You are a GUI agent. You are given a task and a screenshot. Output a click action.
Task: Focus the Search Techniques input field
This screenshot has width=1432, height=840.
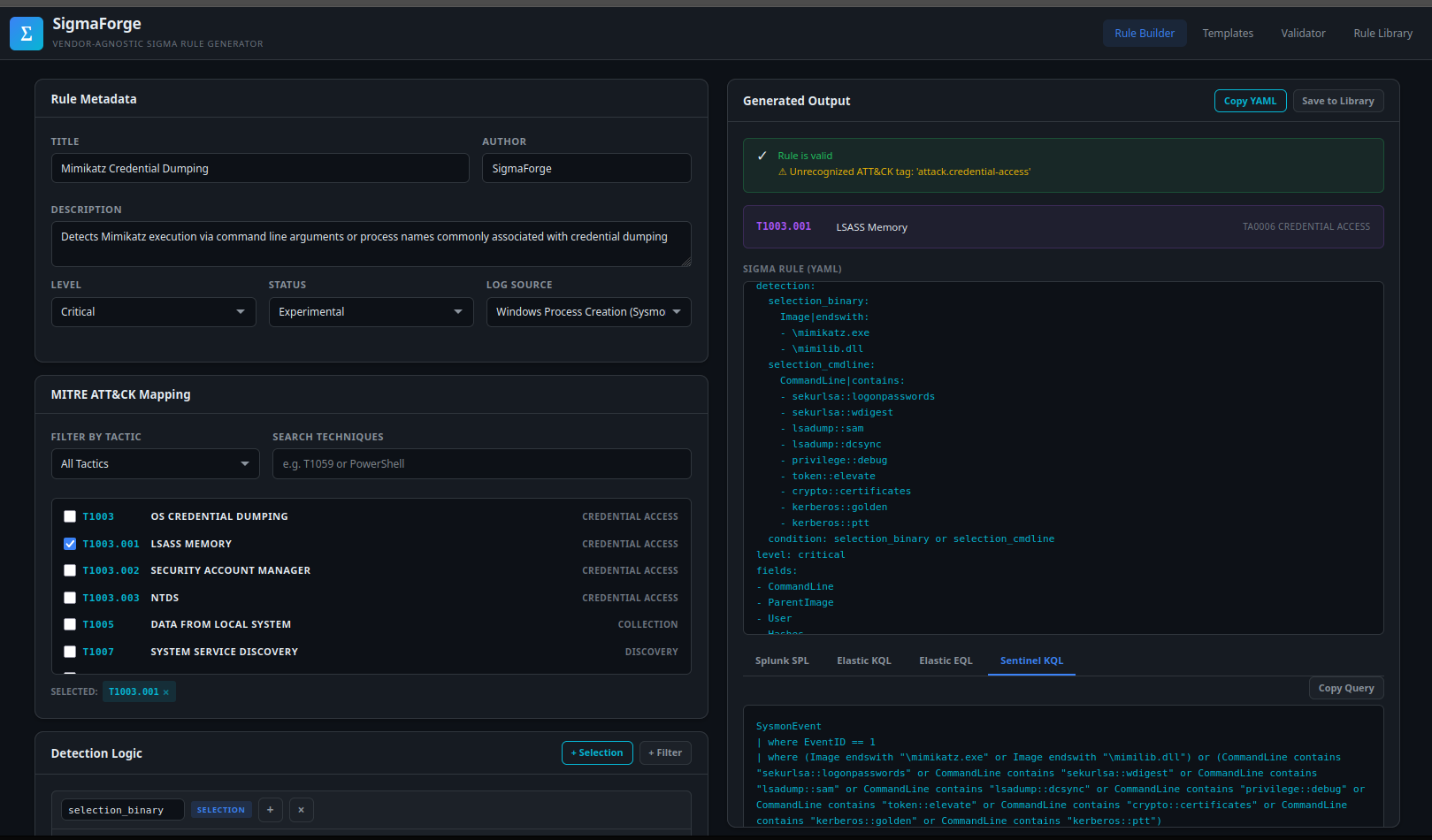[481, 464]
